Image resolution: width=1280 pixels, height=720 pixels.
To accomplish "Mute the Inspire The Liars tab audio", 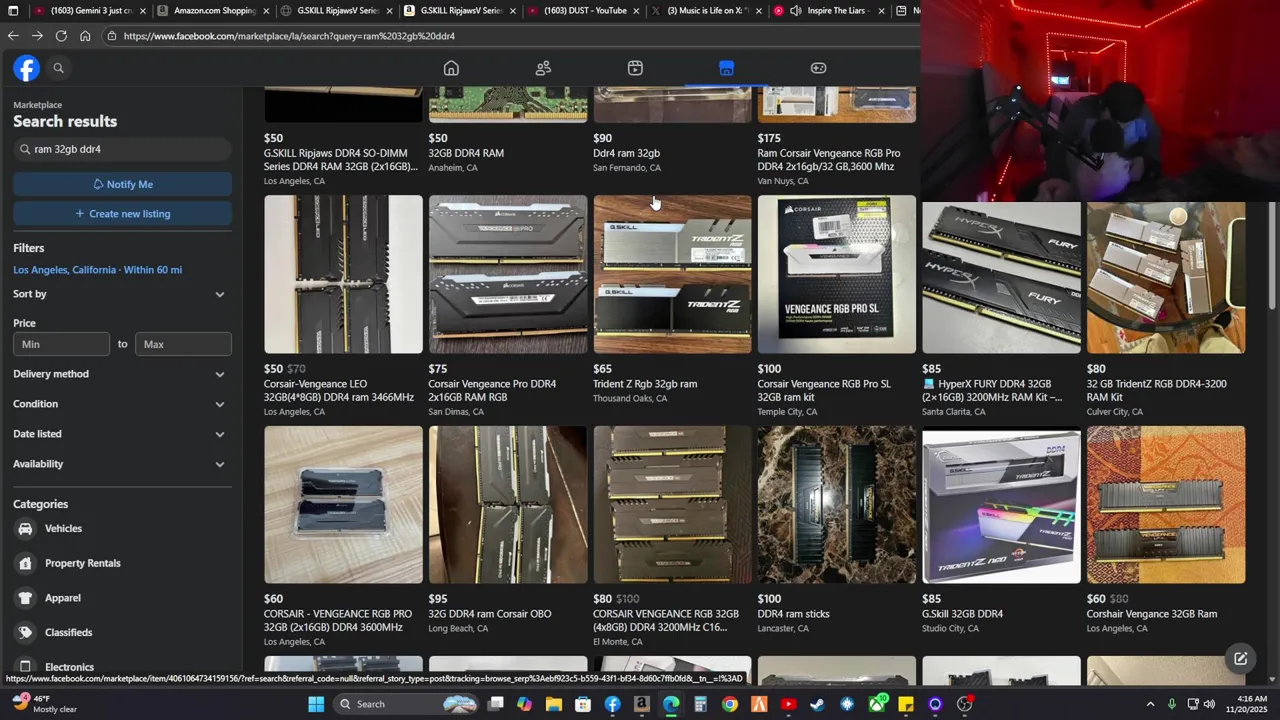I will coord(795,11).
